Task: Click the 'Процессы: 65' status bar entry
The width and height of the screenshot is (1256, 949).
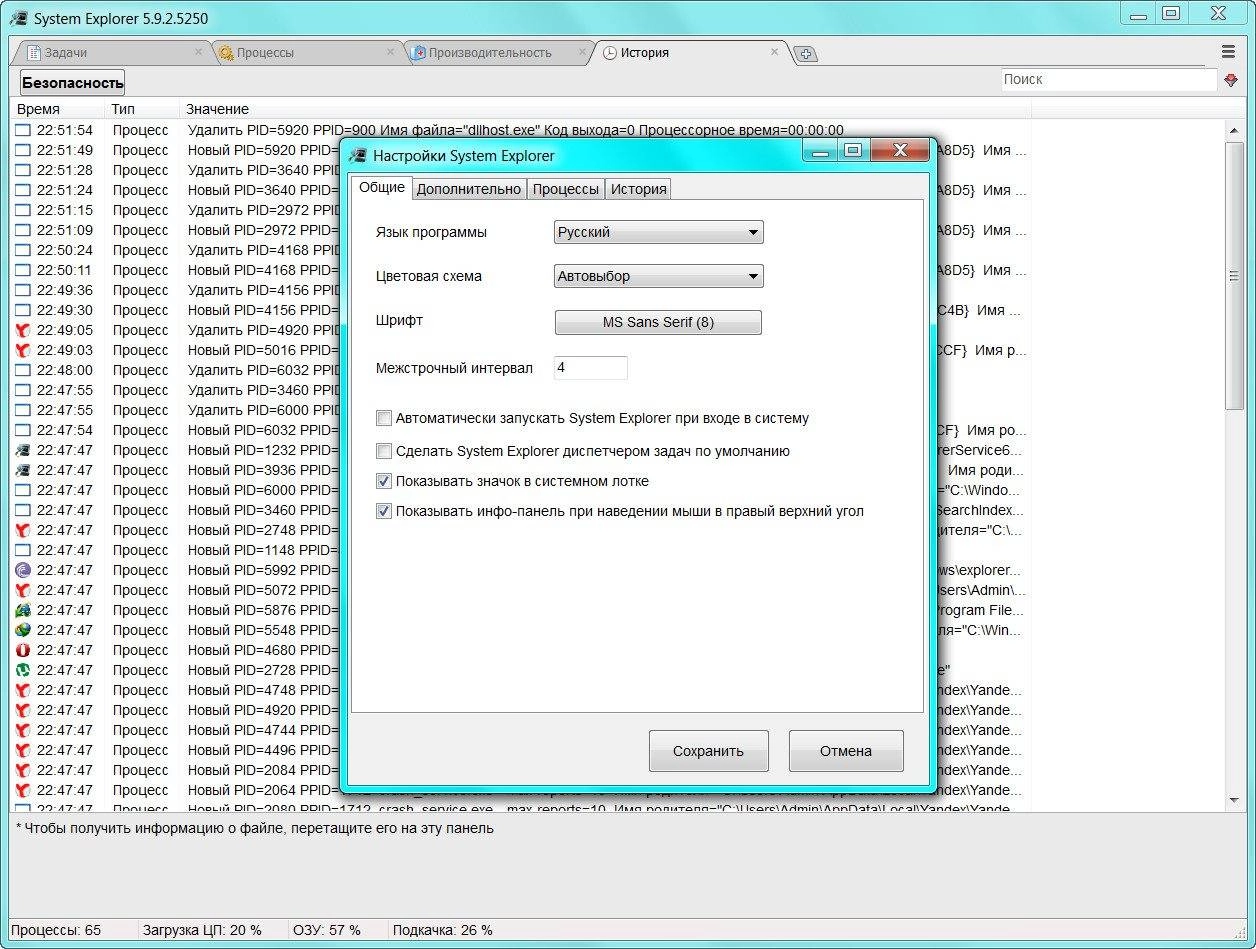Action: tap(56, 930)
